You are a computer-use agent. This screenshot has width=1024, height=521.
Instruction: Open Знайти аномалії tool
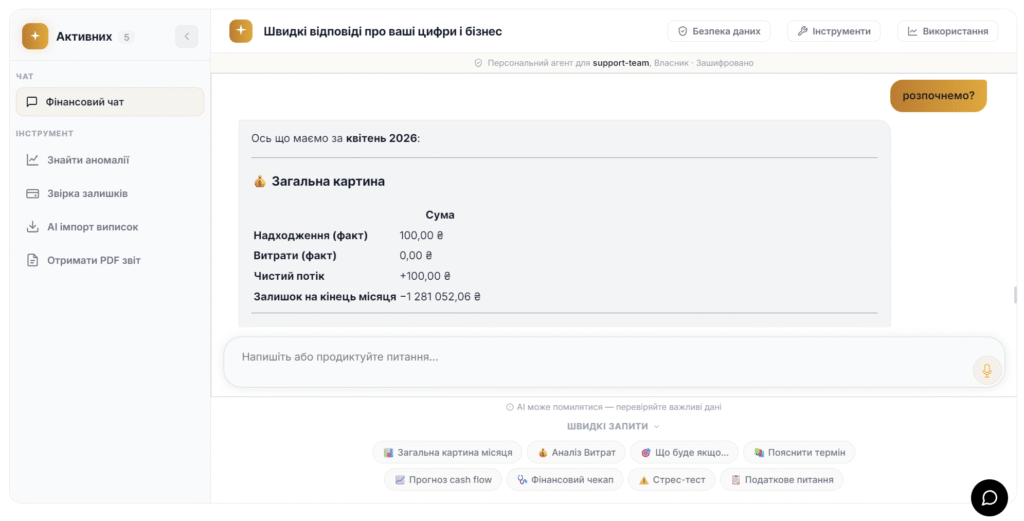tap(88, 160)
